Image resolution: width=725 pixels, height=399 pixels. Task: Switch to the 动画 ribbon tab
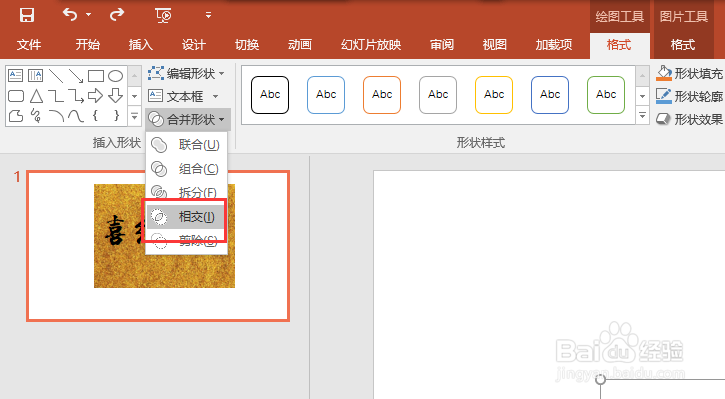[300, 44]
